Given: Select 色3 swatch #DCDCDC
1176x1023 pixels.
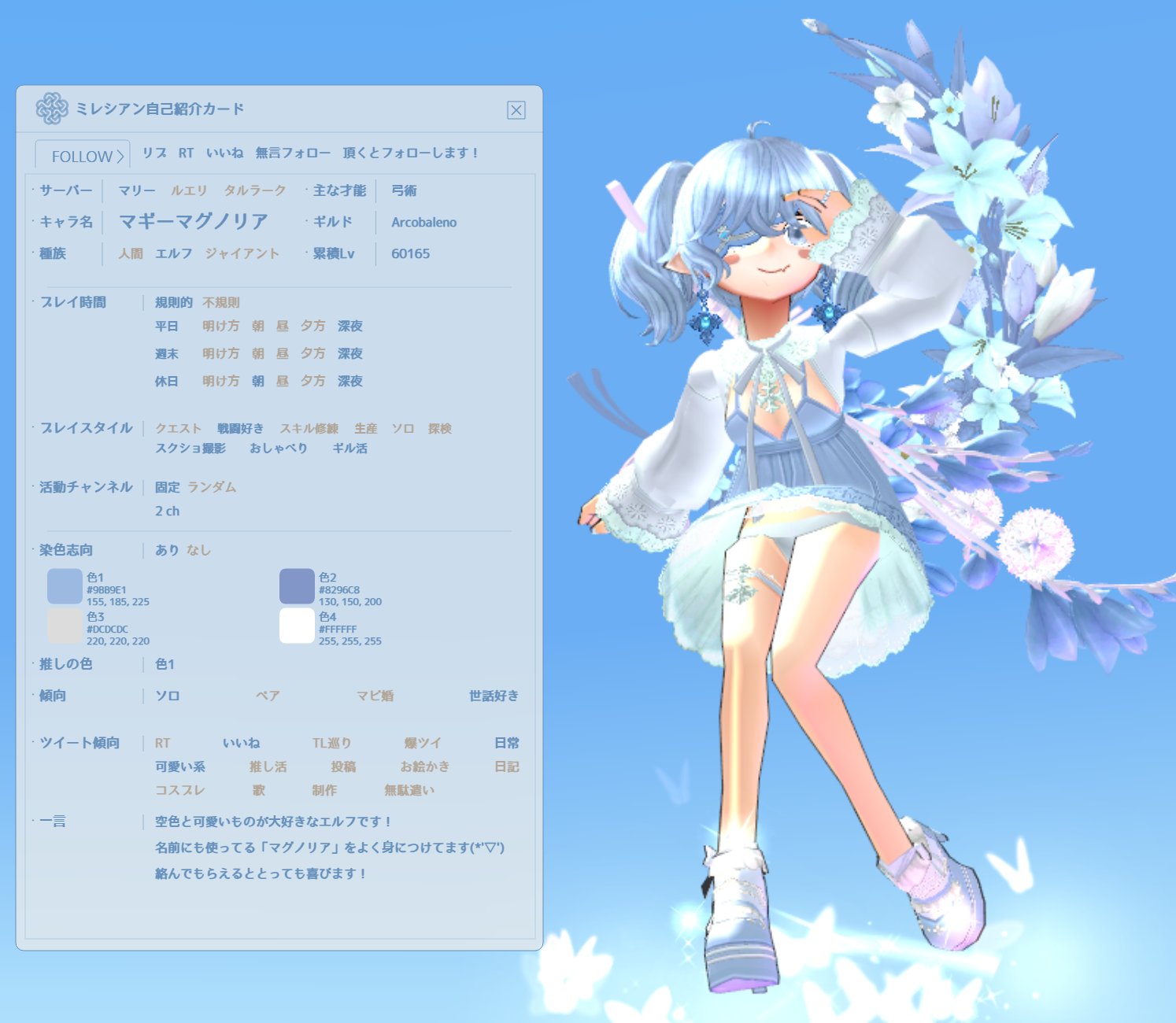Looking at the screenshot, I should tap(65, 626).
